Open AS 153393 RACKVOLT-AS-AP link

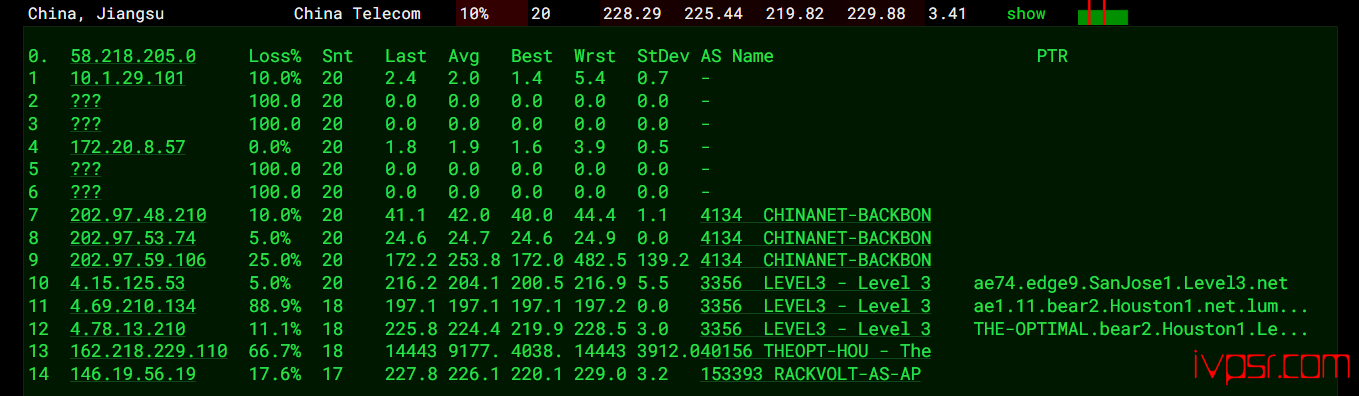click(x=811, y=374)
